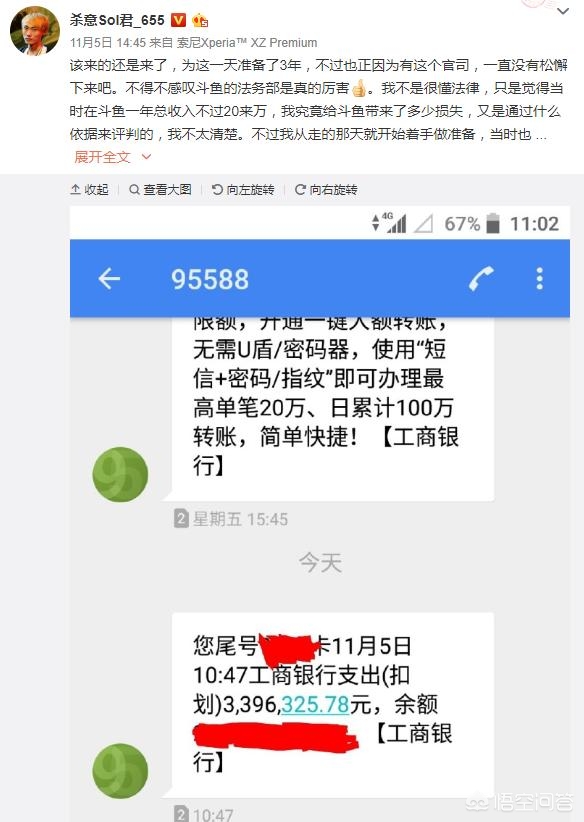The height and width of the screenshot is (822, 584).
Task: Tap the green sender avatar beside 10:47 message
Action: (120, 771)
